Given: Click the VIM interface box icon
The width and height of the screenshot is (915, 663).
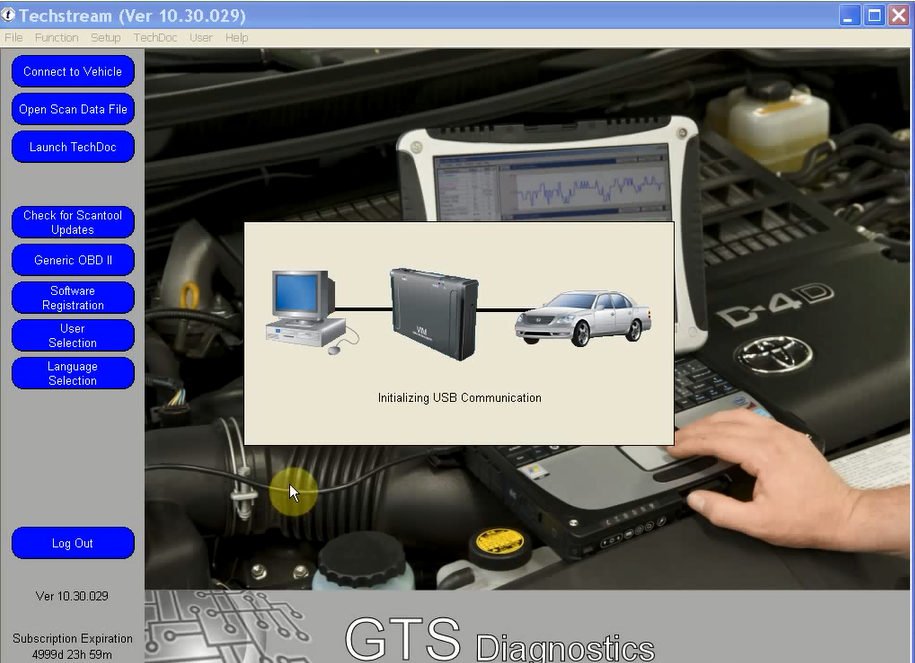Looking at the screenshot, I should pyautogui.click(x=434, y=314).
